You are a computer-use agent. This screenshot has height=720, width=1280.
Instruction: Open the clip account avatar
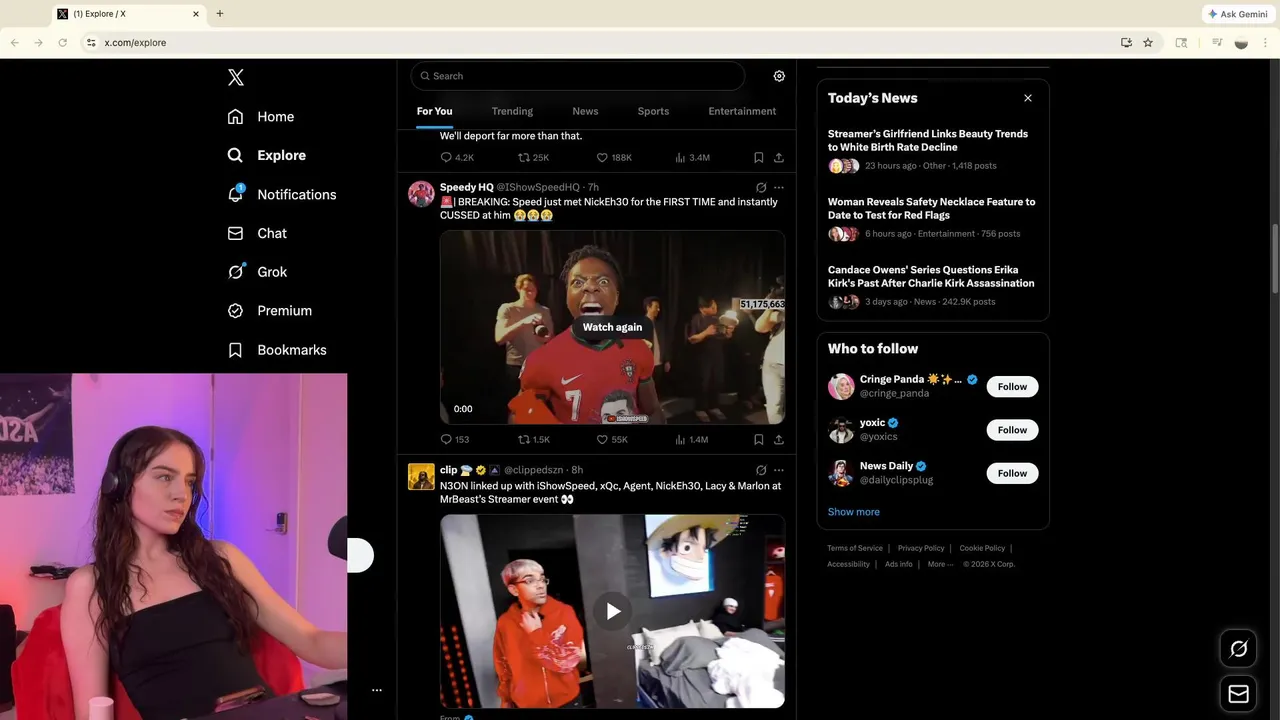(421, 476)
